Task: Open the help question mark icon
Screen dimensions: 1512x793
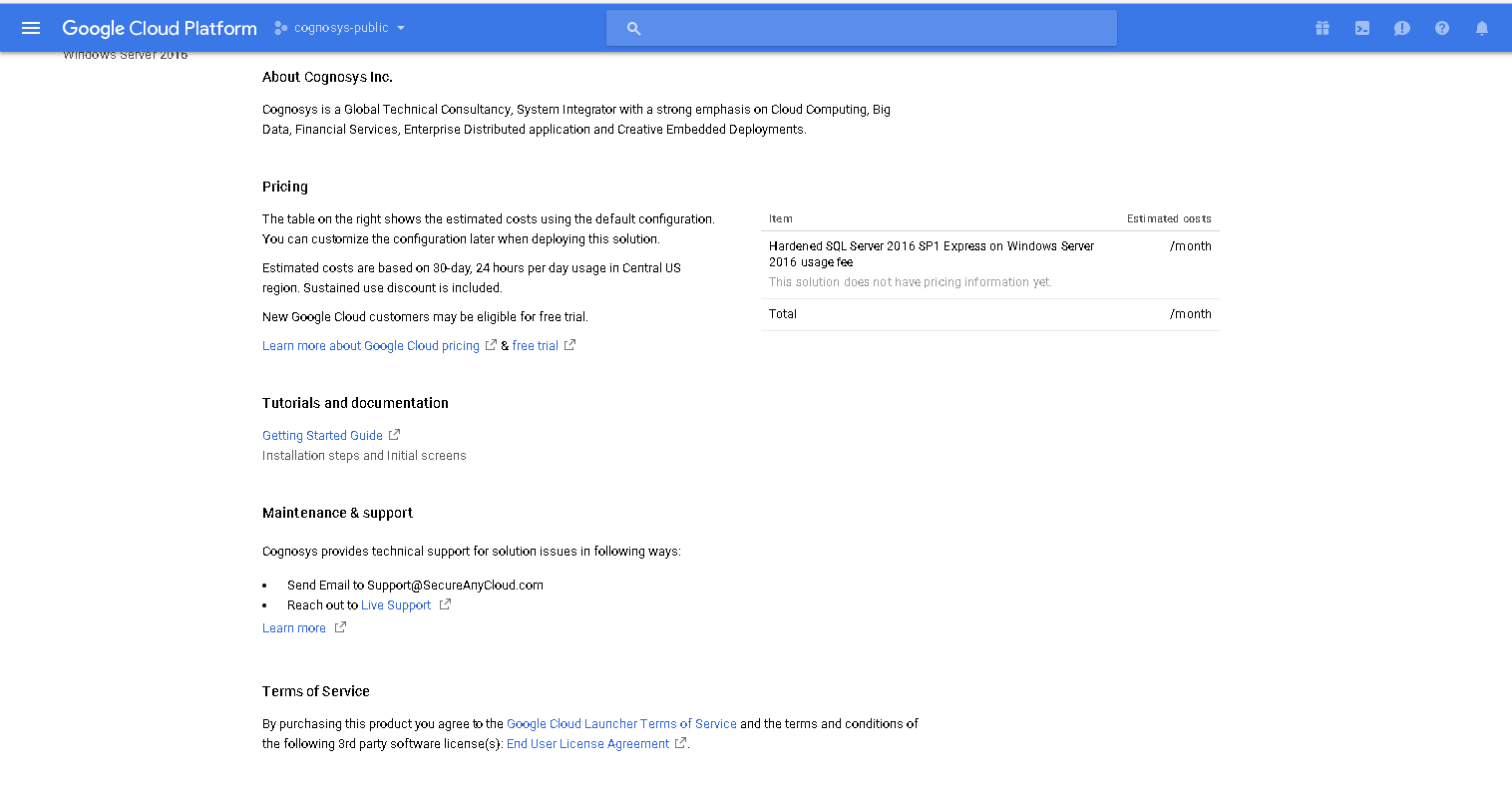Action: tap(1442, 28)
